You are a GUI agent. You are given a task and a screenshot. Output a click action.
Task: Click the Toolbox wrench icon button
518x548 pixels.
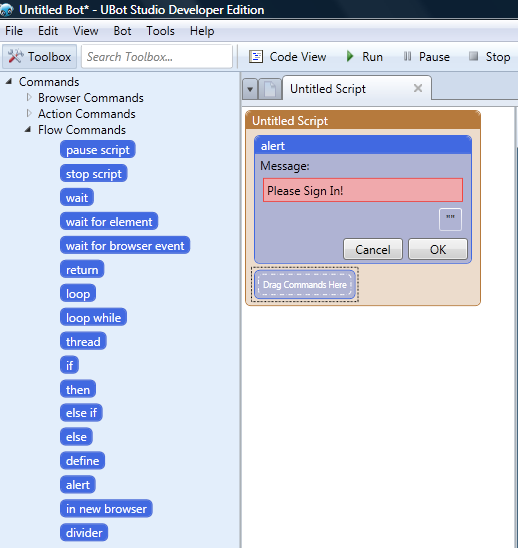click(39, 57)
